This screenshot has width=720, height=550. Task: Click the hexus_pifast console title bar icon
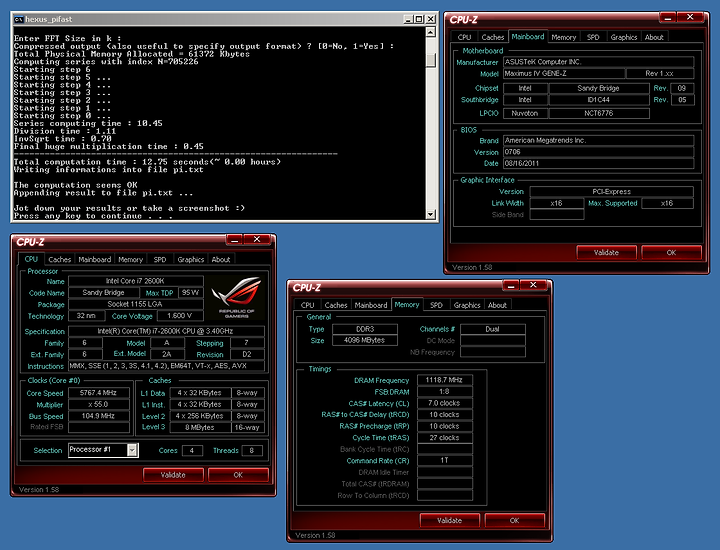click(18, 19)
